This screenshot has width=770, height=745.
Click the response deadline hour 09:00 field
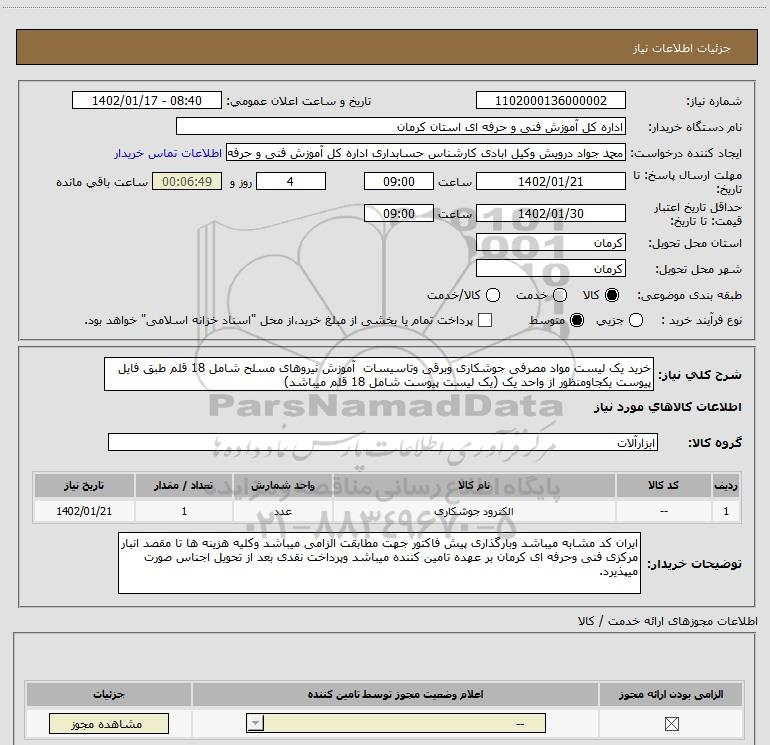(399, 181)
